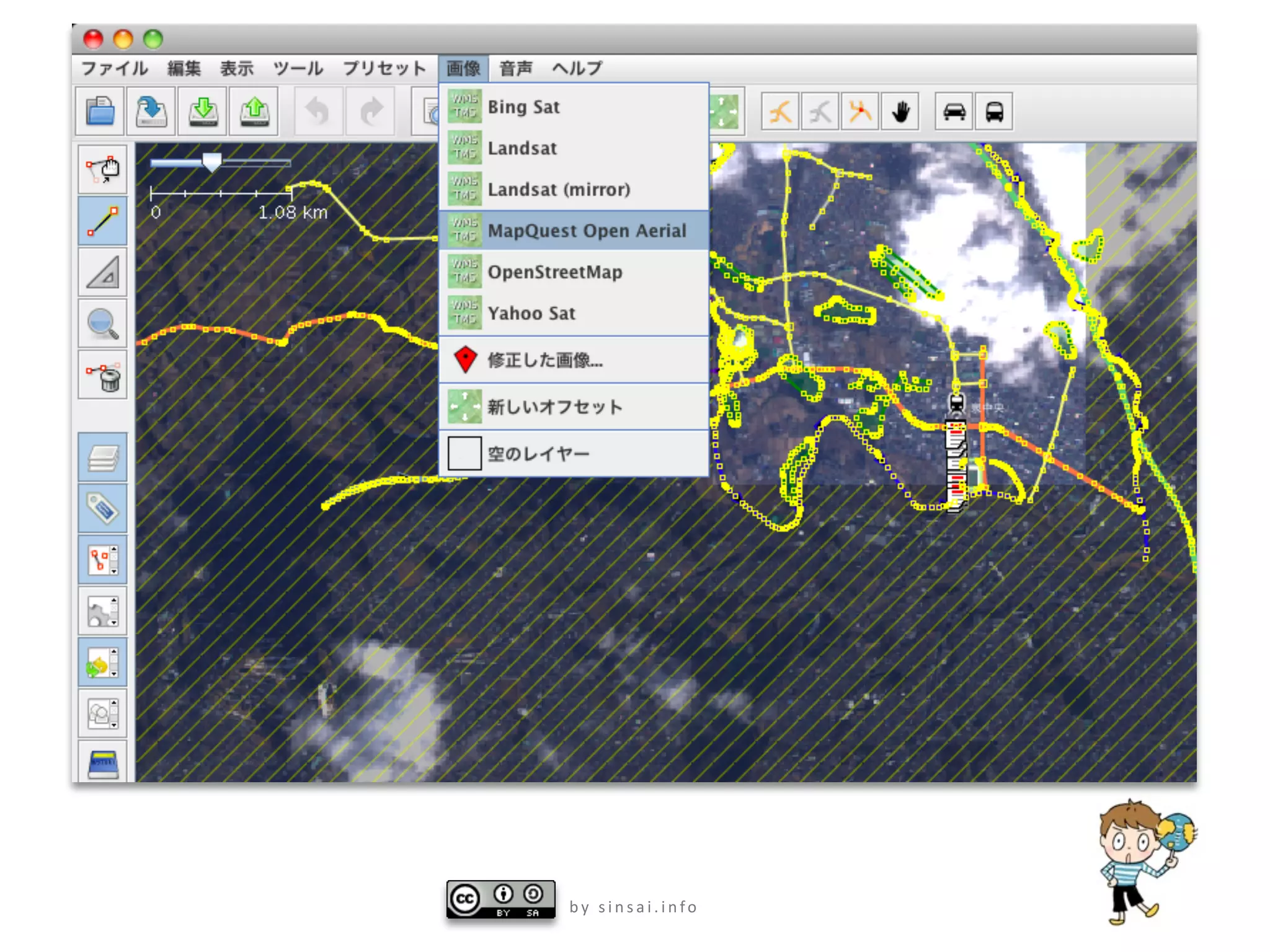1270x952 pixels.
Task: Open the ファイル menu
Action: point(115,68)
